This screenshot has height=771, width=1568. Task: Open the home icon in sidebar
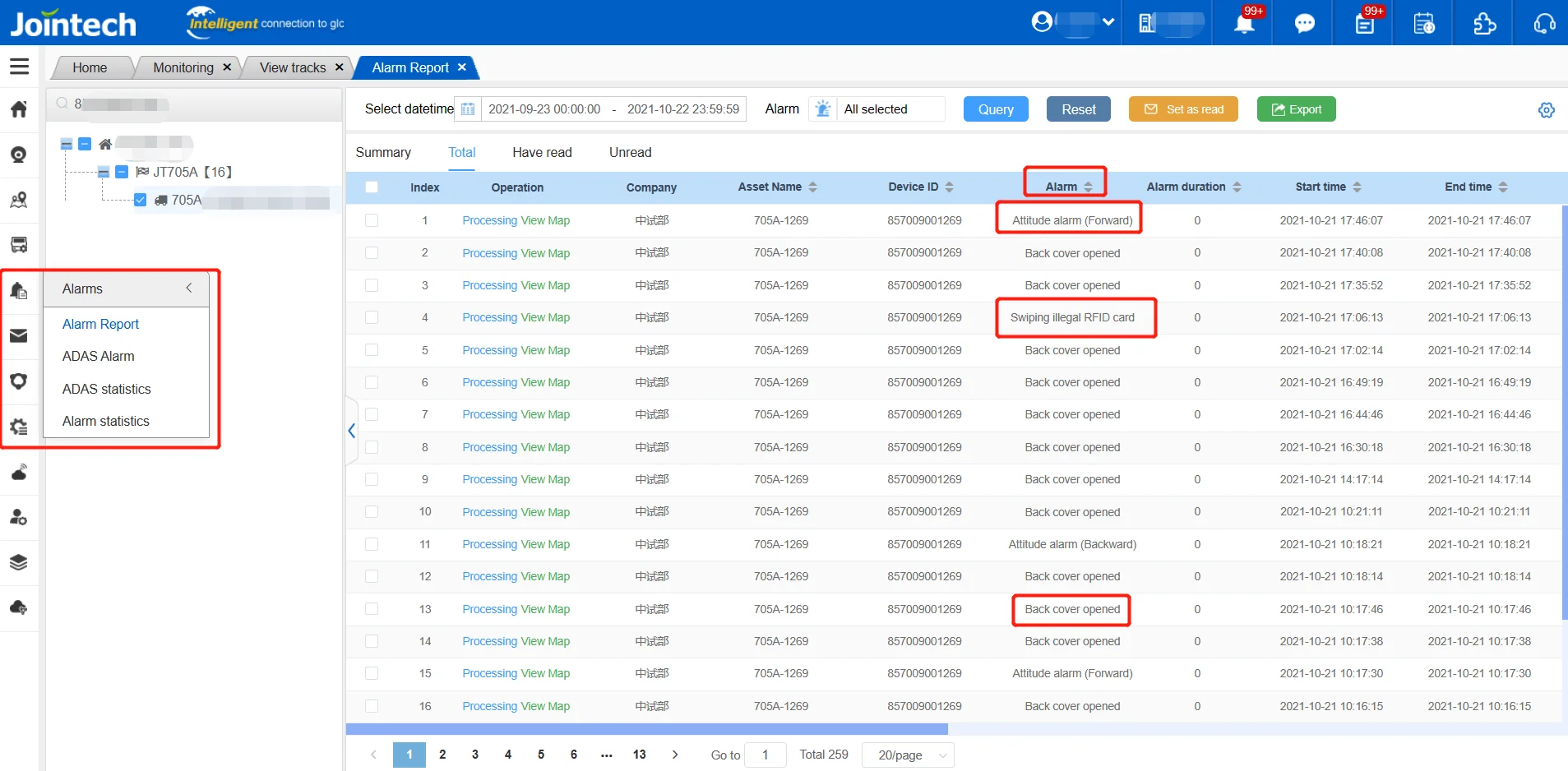click(x=19, y=109)
